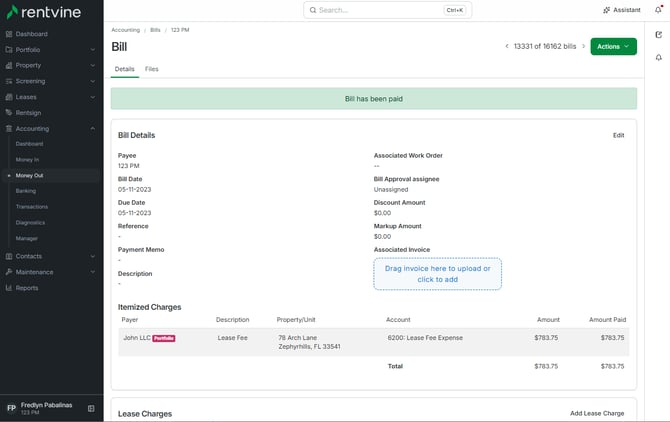This screenshot has width=670, height=422.
Task: Open Accounting Dashboard submenu item
Action: pos(29,144)
